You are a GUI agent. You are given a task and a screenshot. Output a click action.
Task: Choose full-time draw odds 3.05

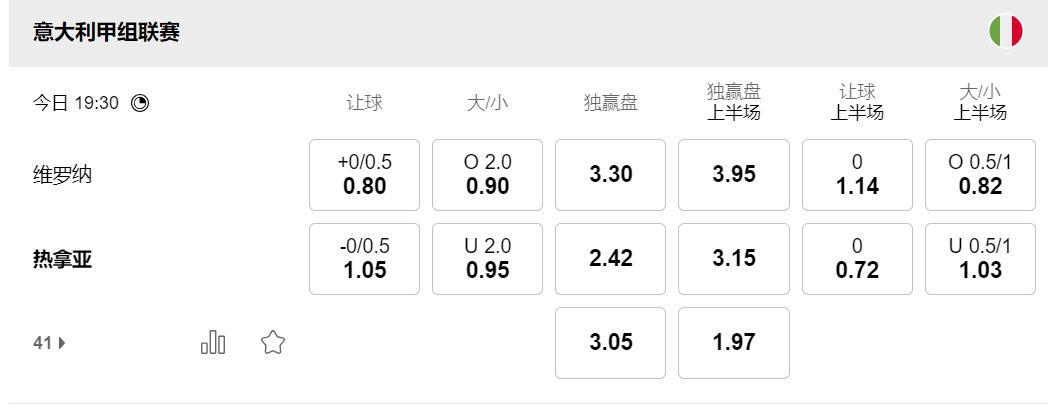(x=610, y=343)
